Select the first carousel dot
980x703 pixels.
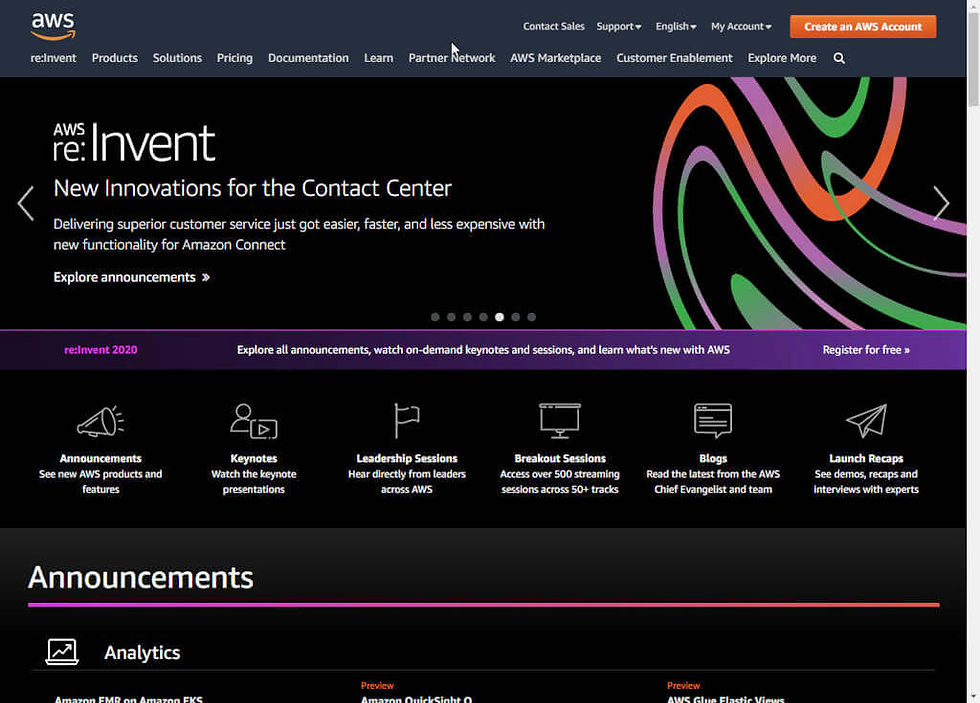pyautogui.click(x=435, y=317)
